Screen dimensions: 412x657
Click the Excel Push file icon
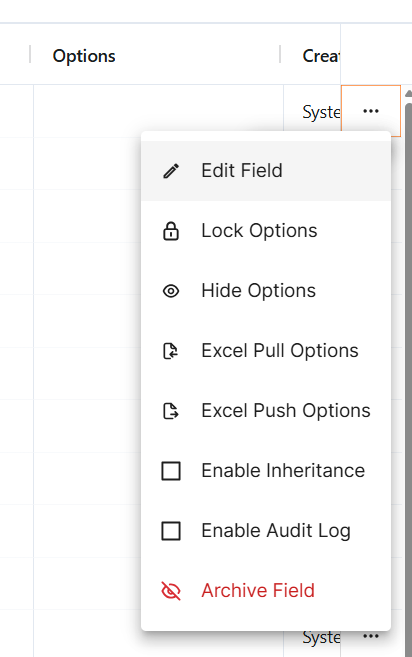171,411
